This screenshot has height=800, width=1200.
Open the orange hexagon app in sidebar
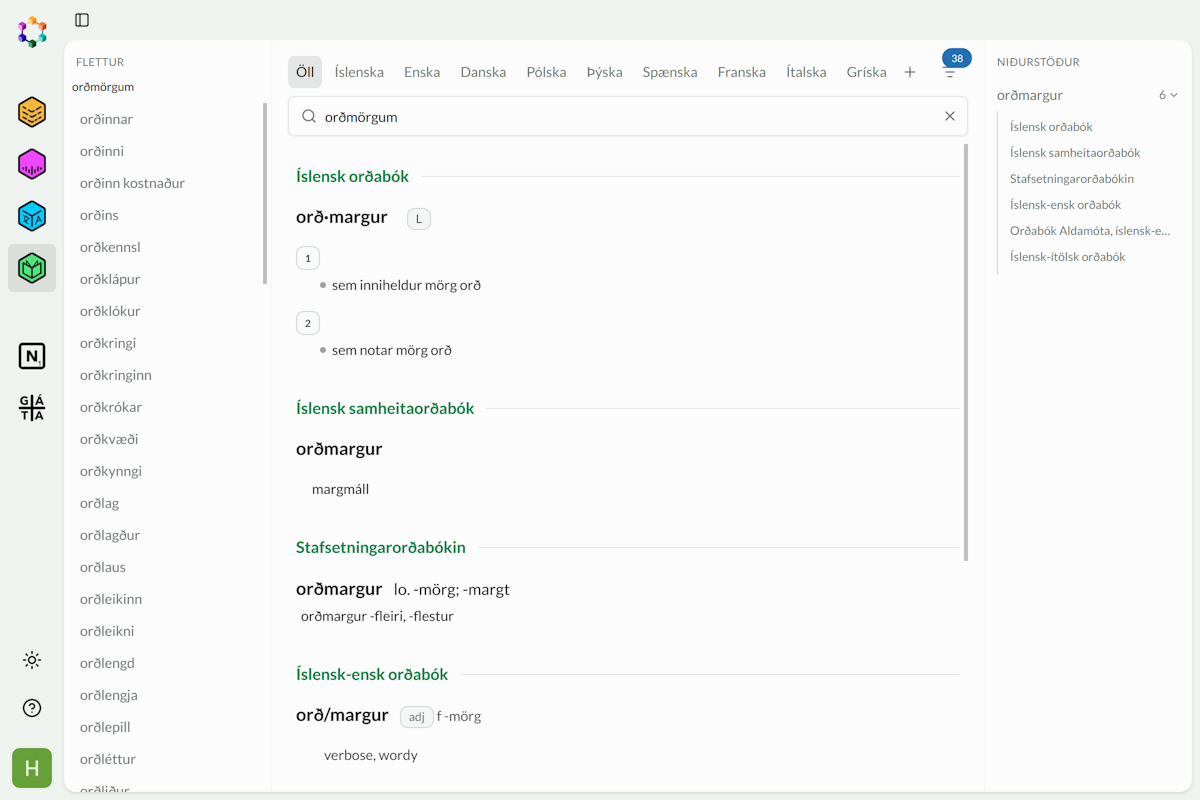pos(32,112)
